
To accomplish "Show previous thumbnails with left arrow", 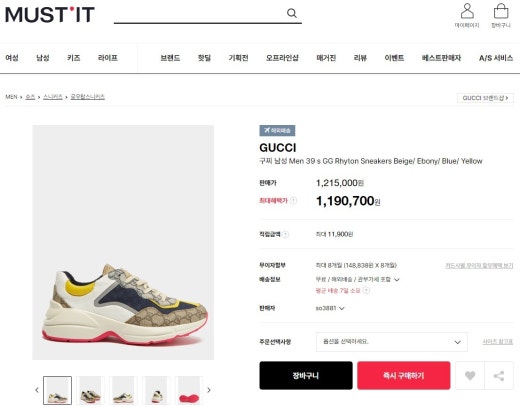I will [37, 390].
